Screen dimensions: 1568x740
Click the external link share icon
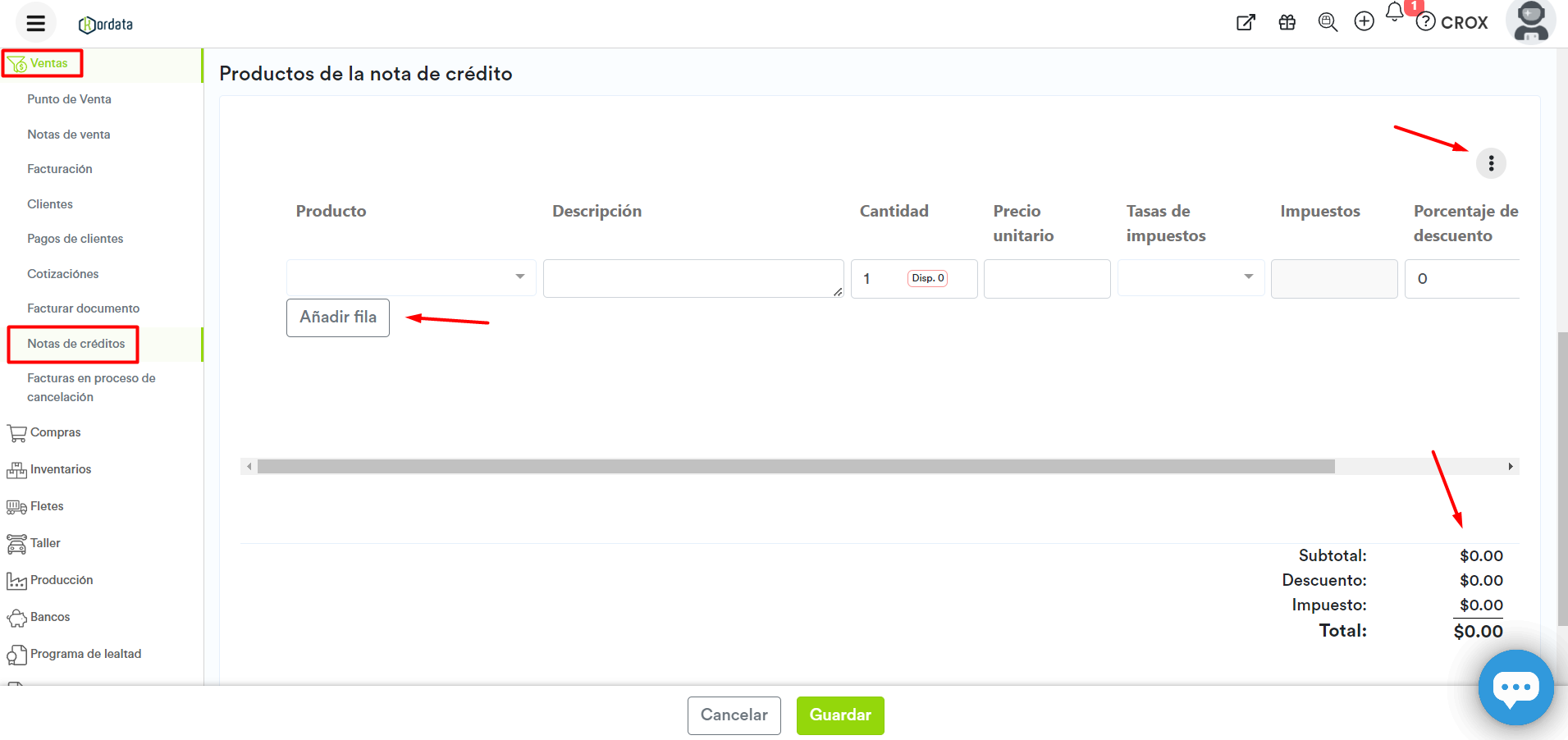pos(1246,22)
